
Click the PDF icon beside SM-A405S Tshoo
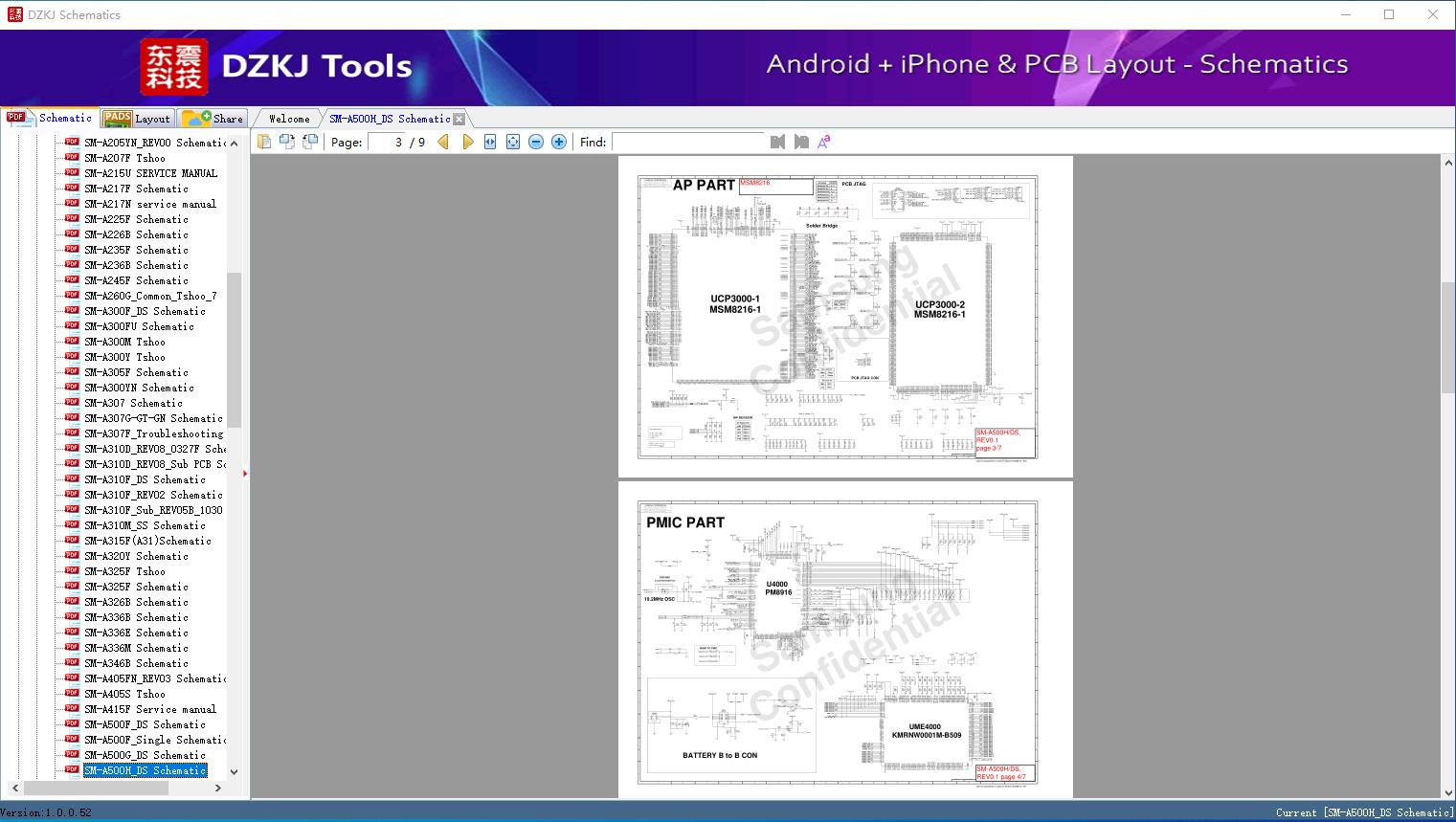[x=72, y=694]
